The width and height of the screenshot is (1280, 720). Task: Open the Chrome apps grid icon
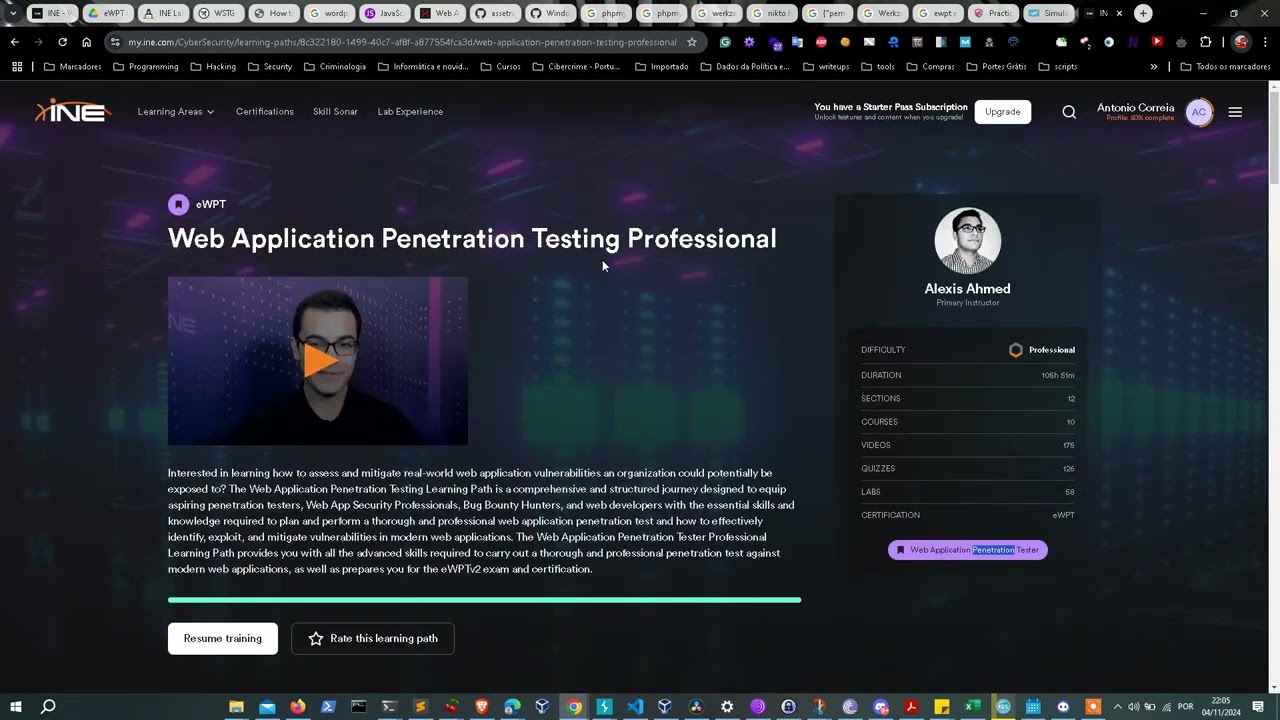tap(17, 66)
